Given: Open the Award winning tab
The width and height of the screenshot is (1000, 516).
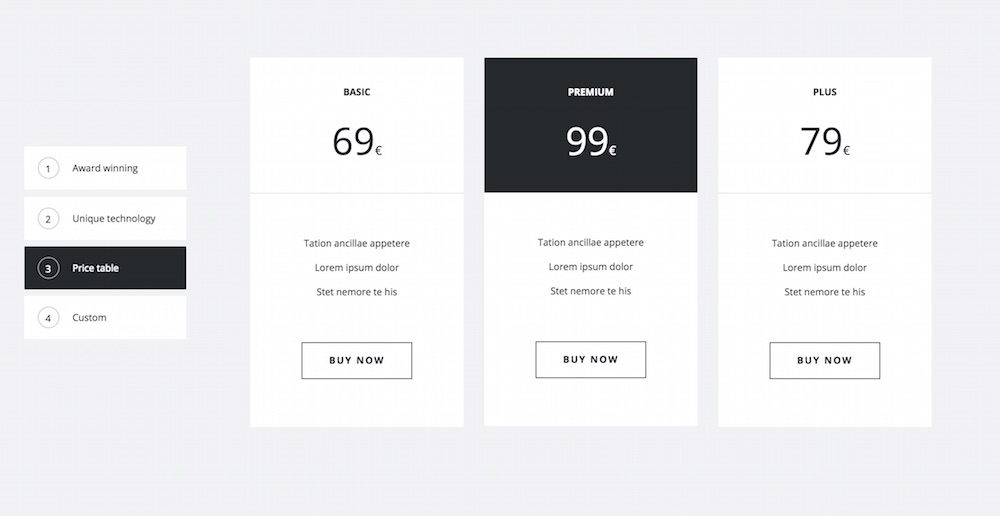Looking at the screenshot, I should [x=105, y=168].
